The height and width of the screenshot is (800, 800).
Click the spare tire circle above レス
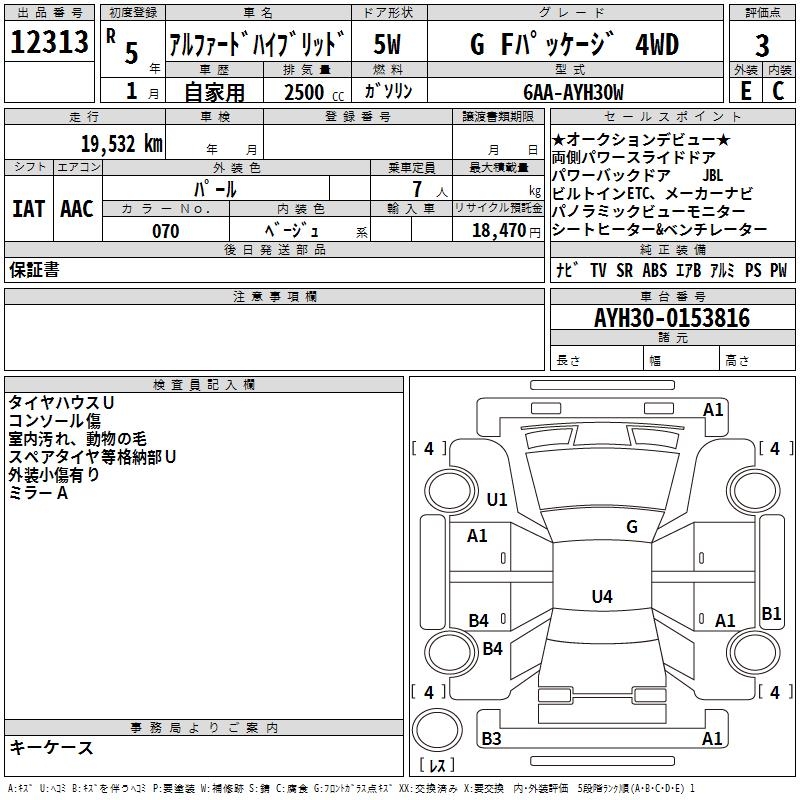pyautogui.click(x=437, y=730)
